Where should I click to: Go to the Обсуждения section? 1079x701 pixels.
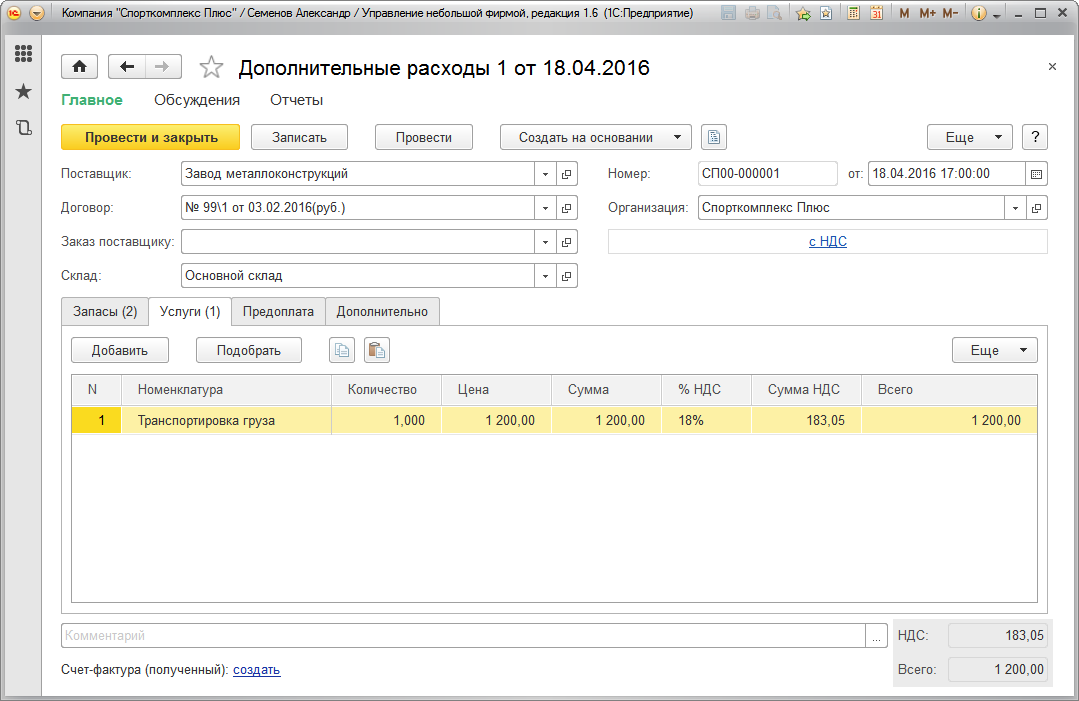click(x=197, y=100)
